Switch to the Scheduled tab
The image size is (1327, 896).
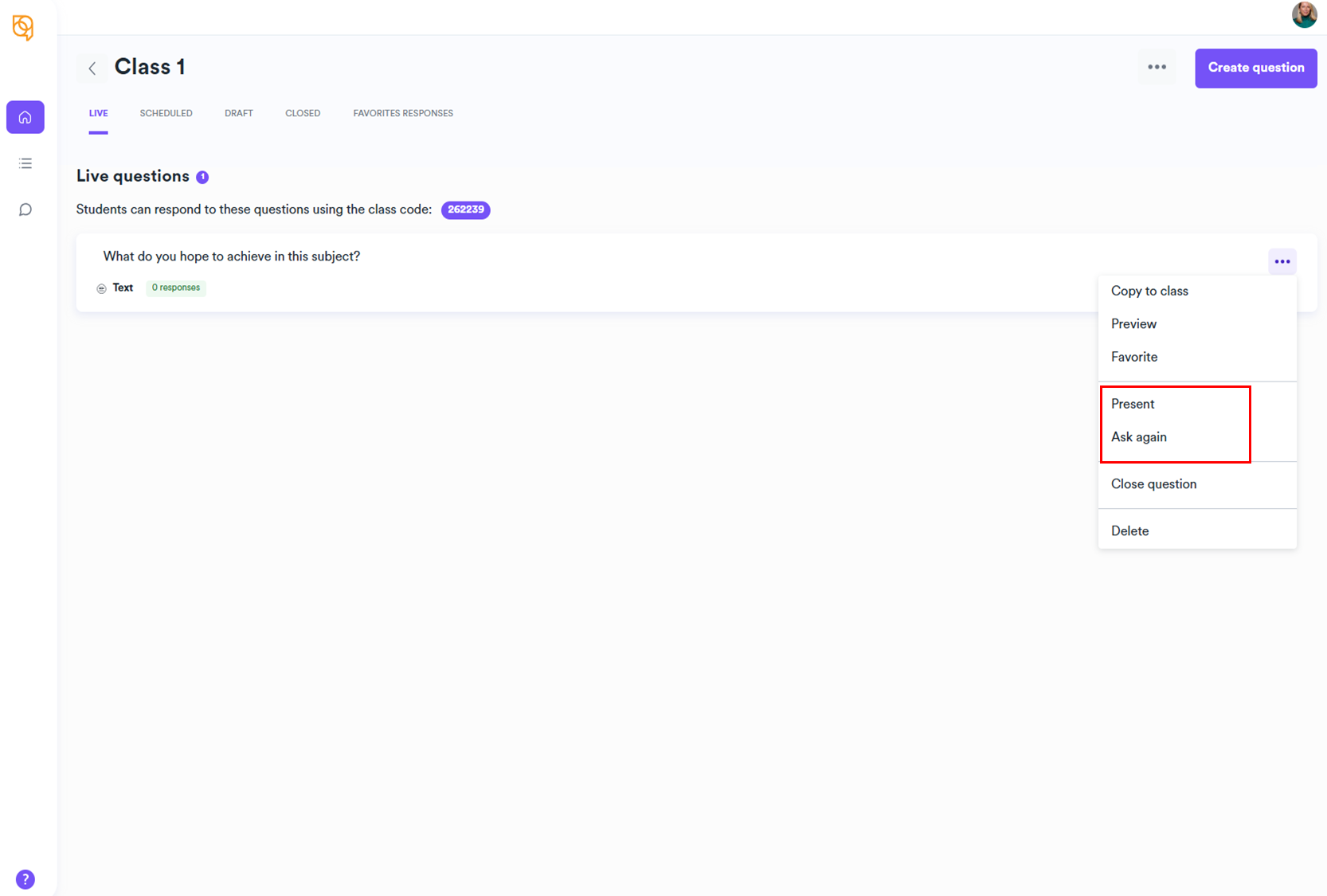point(166,113)
